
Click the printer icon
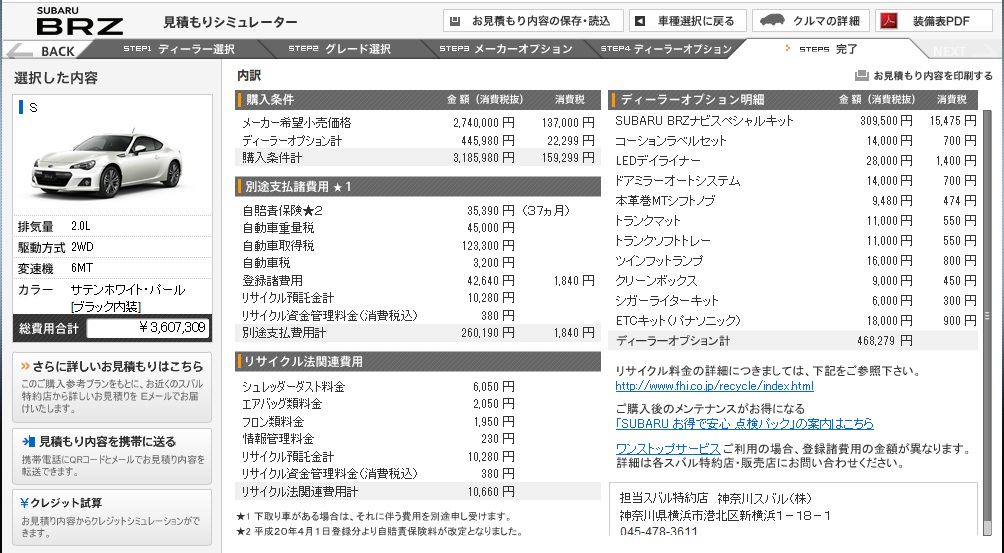(861, 76)
